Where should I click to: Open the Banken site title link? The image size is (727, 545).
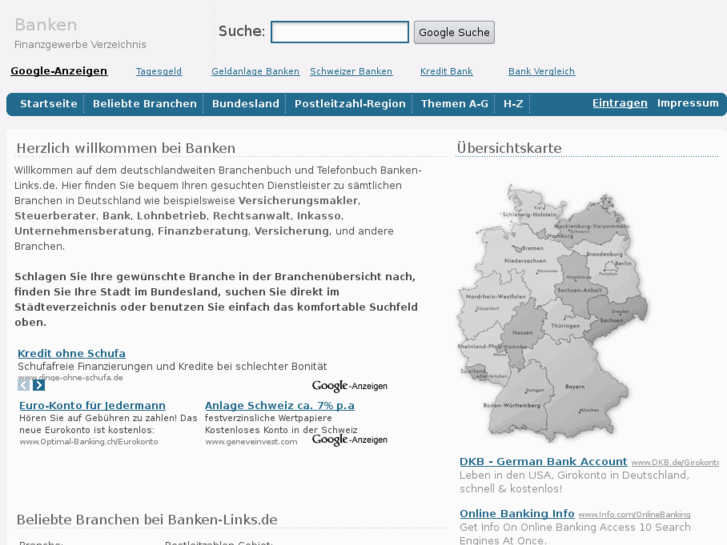[46, 25]
